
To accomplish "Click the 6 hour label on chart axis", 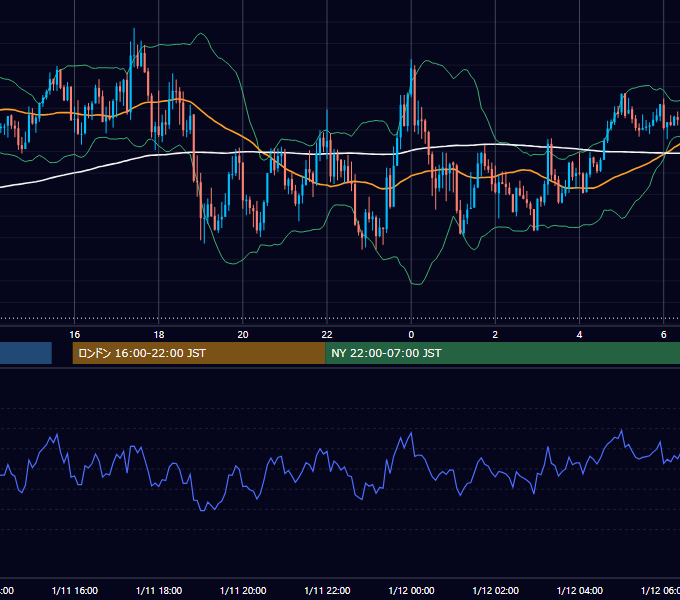I will coord(664,335).
